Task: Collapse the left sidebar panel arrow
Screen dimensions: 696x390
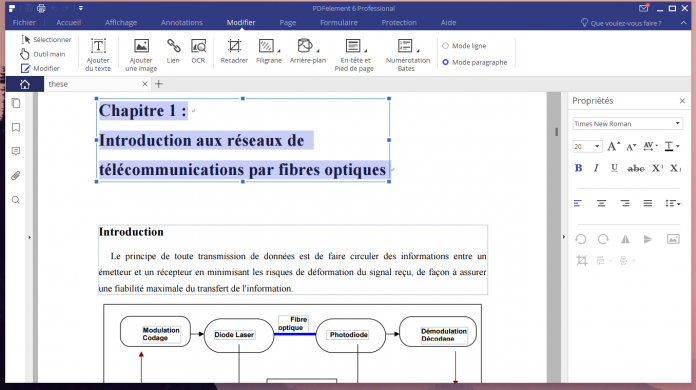Action: pyautogui.click(x=30, y=237)
